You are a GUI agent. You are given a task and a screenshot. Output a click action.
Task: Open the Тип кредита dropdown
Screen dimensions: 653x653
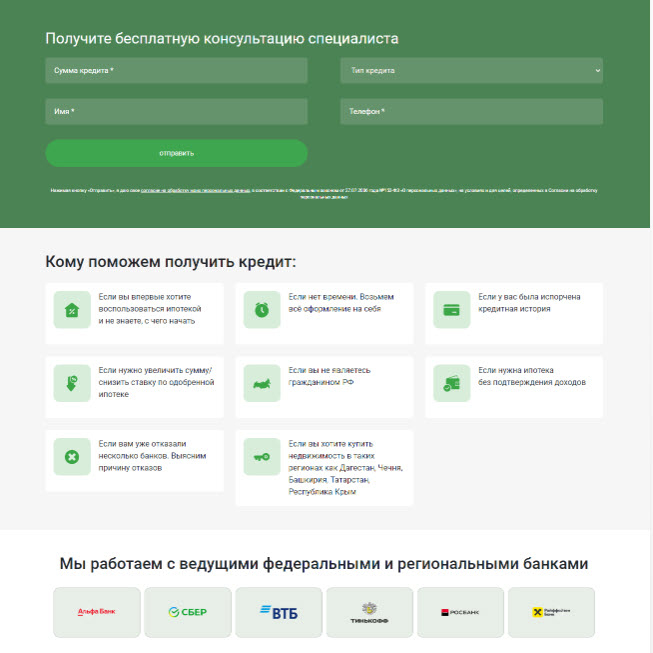(x=471, y=70)
